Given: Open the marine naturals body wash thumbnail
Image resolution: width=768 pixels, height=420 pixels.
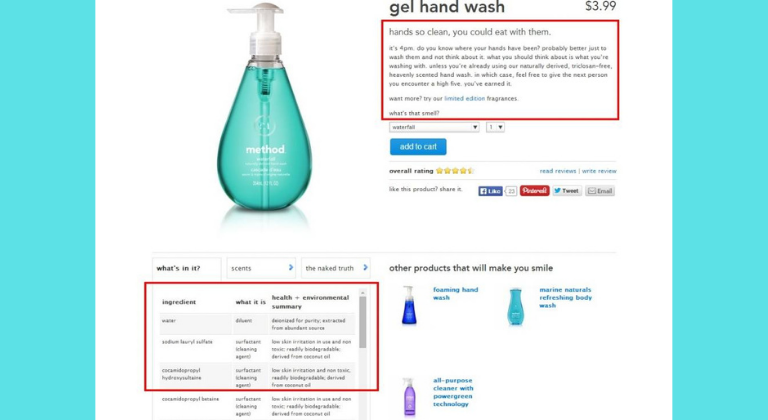Looking at the screenshot, I should click(515, 307).
